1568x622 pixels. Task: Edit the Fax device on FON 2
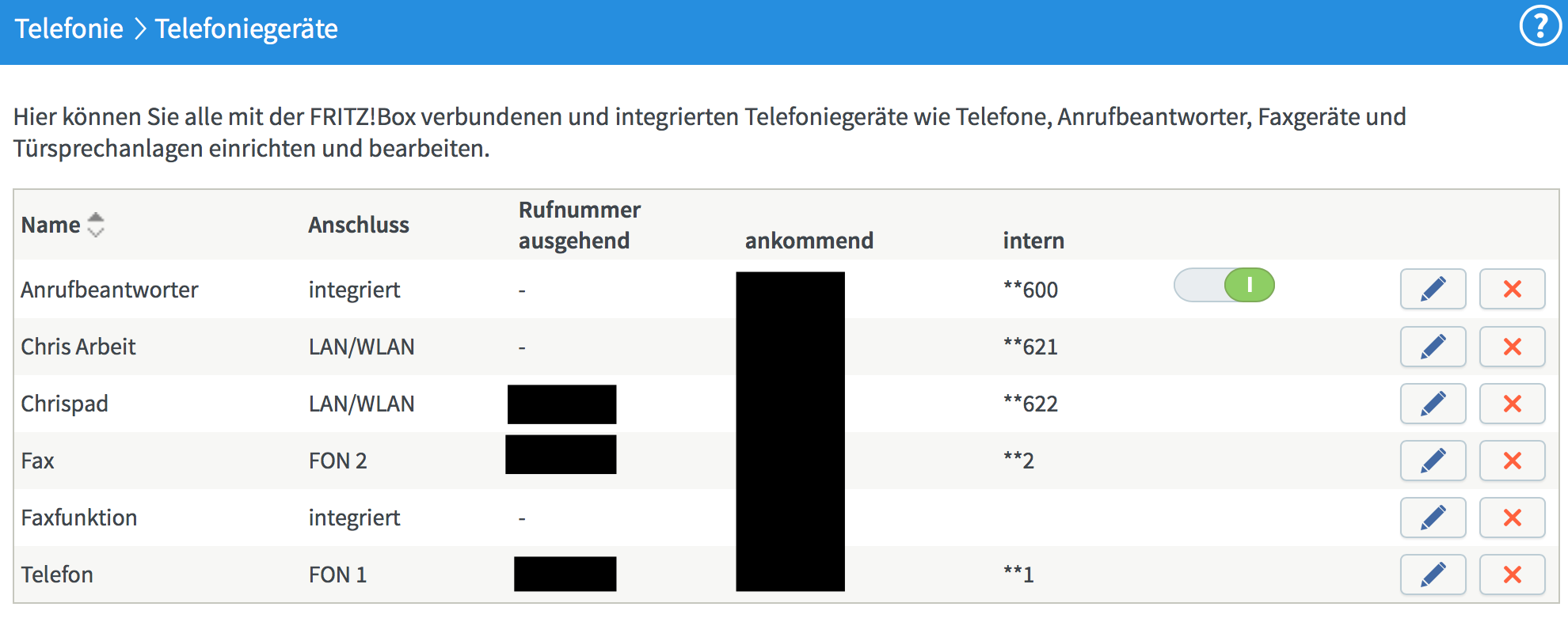click(x=1433, y=461)
